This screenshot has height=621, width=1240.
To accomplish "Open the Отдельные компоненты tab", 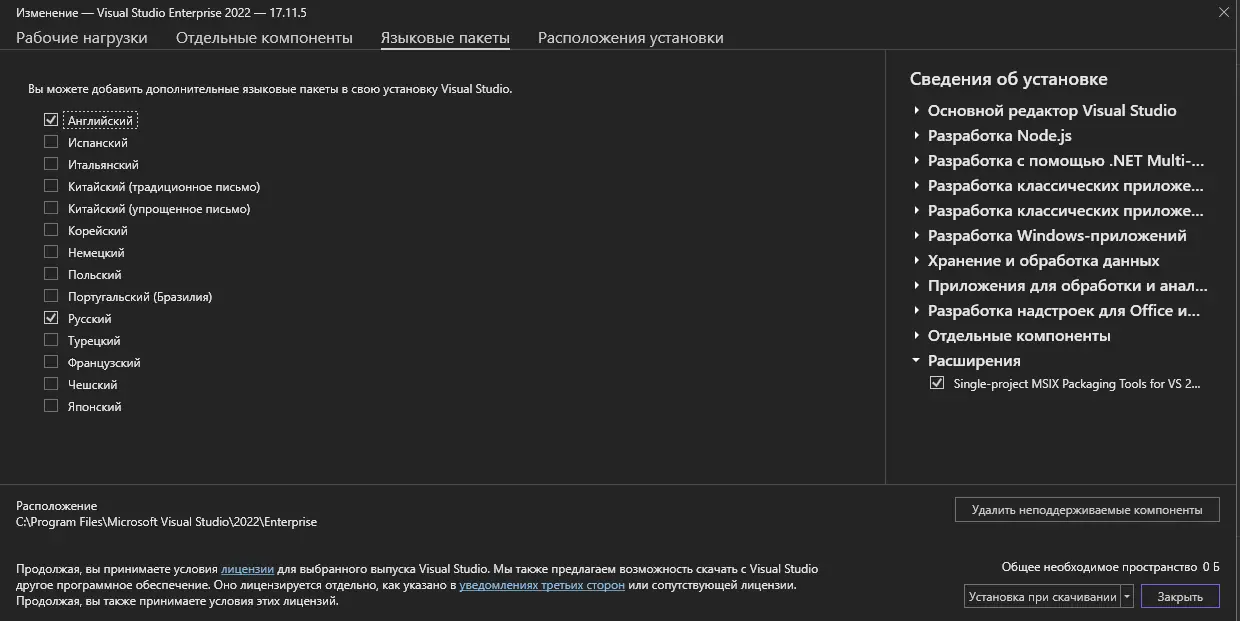I will [x=264, y=38].
